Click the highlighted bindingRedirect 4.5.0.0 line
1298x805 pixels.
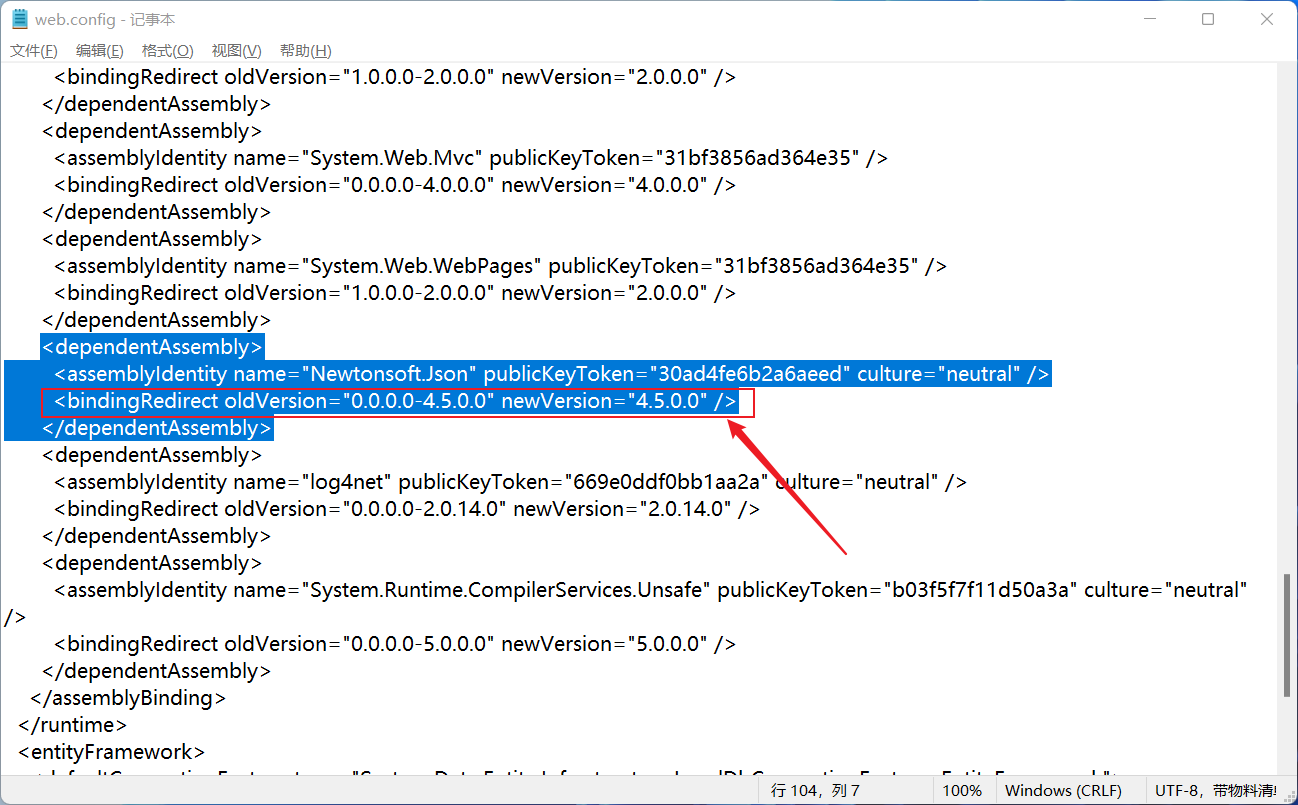[395, 402]
